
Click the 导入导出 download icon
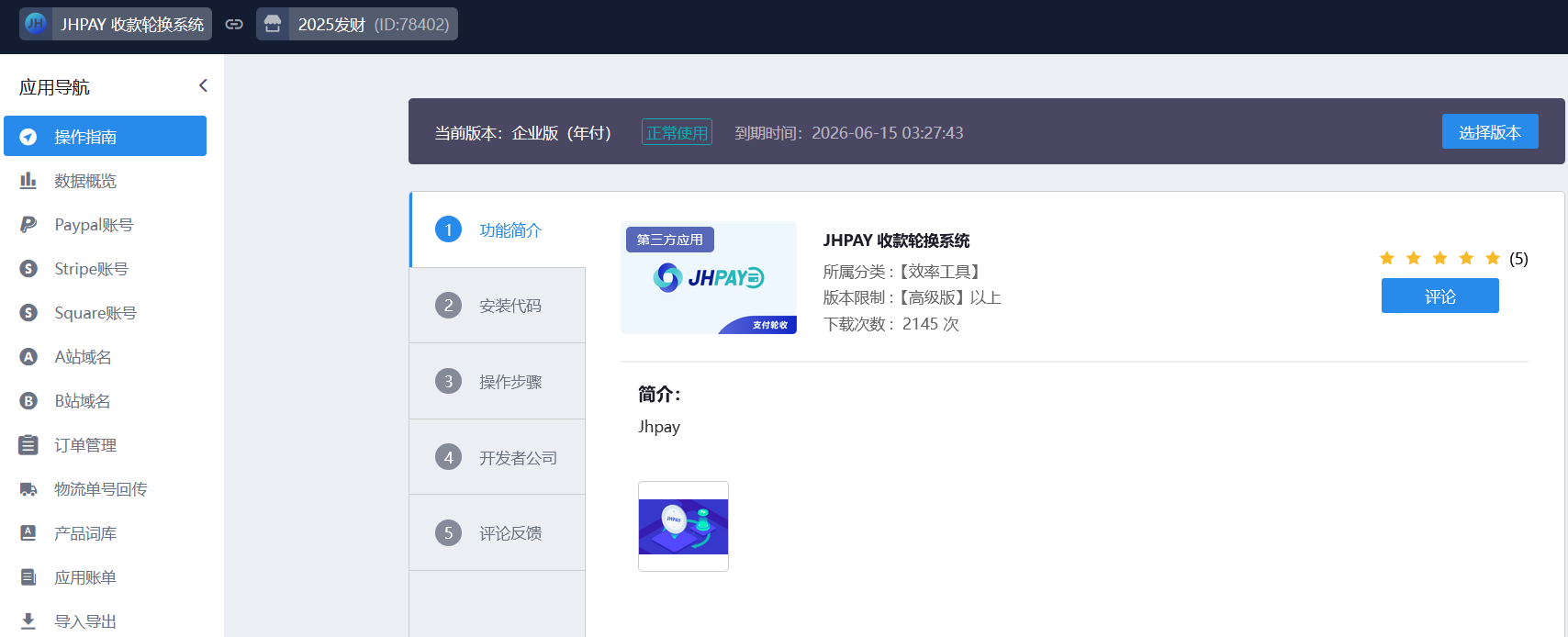pyautogui.click(x=28, y=621)
